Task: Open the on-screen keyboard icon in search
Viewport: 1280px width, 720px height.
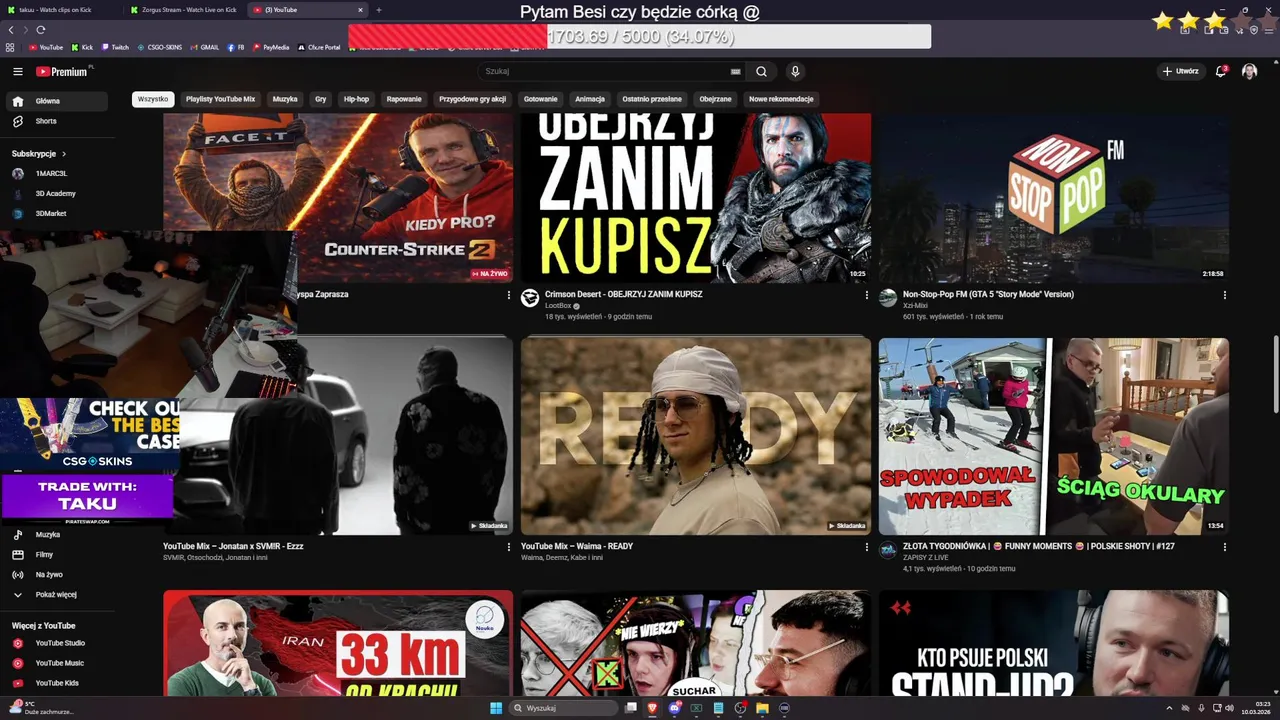Action: (736, 72)
